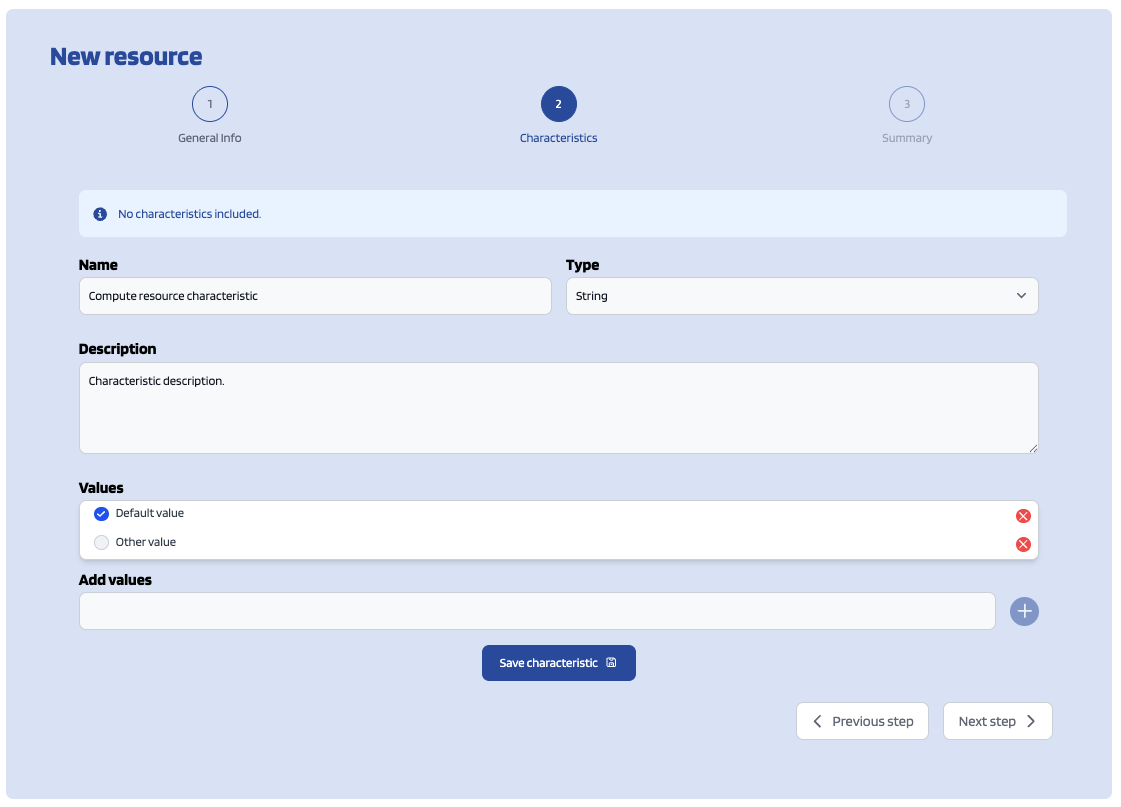Image resolution: width=1121 pixels, height=807 pixels.
Task: Click the empty Add values input
Action: click(x=537, y=611)
